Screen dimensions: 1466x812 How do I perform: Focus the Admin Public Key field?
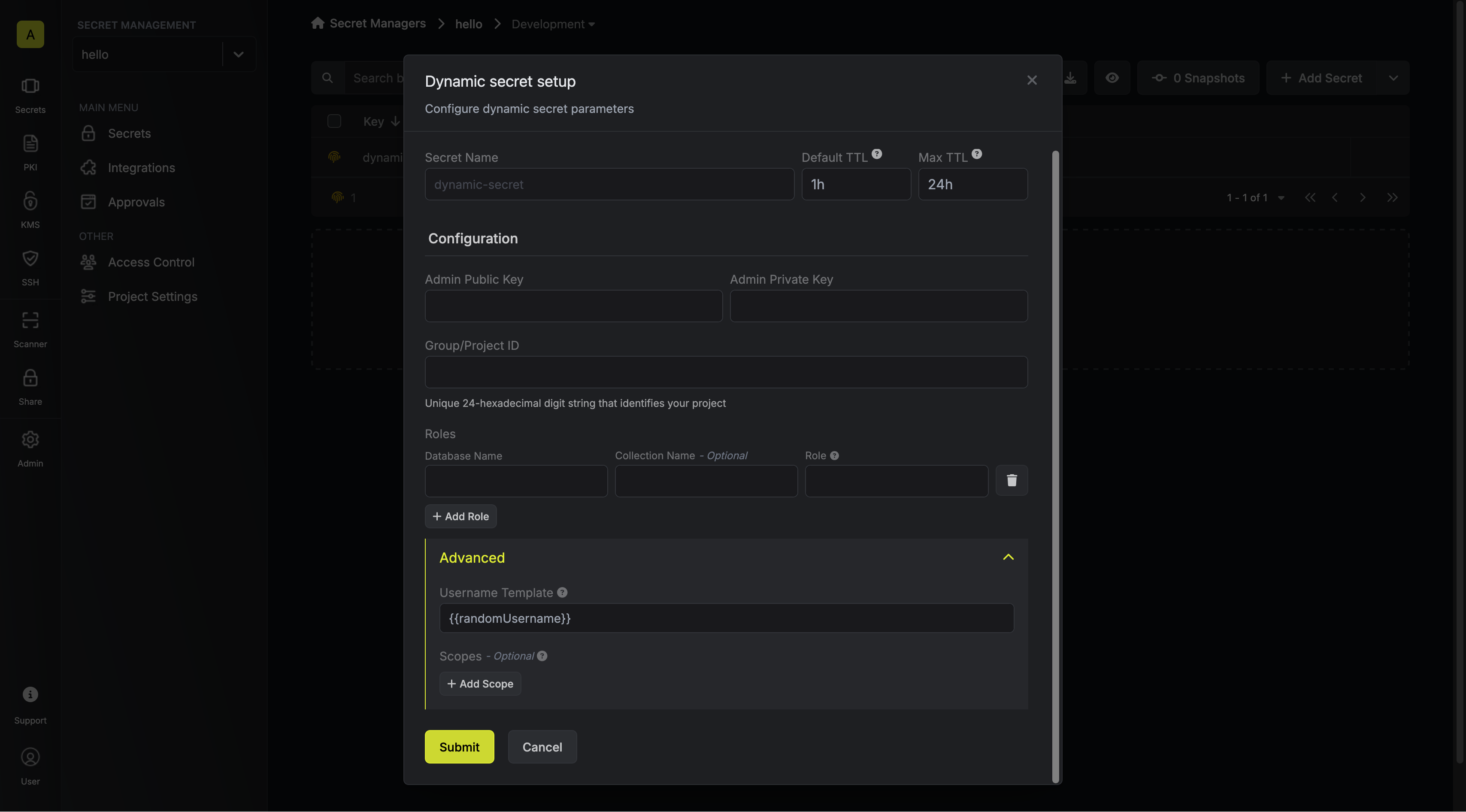pos(573,306)
